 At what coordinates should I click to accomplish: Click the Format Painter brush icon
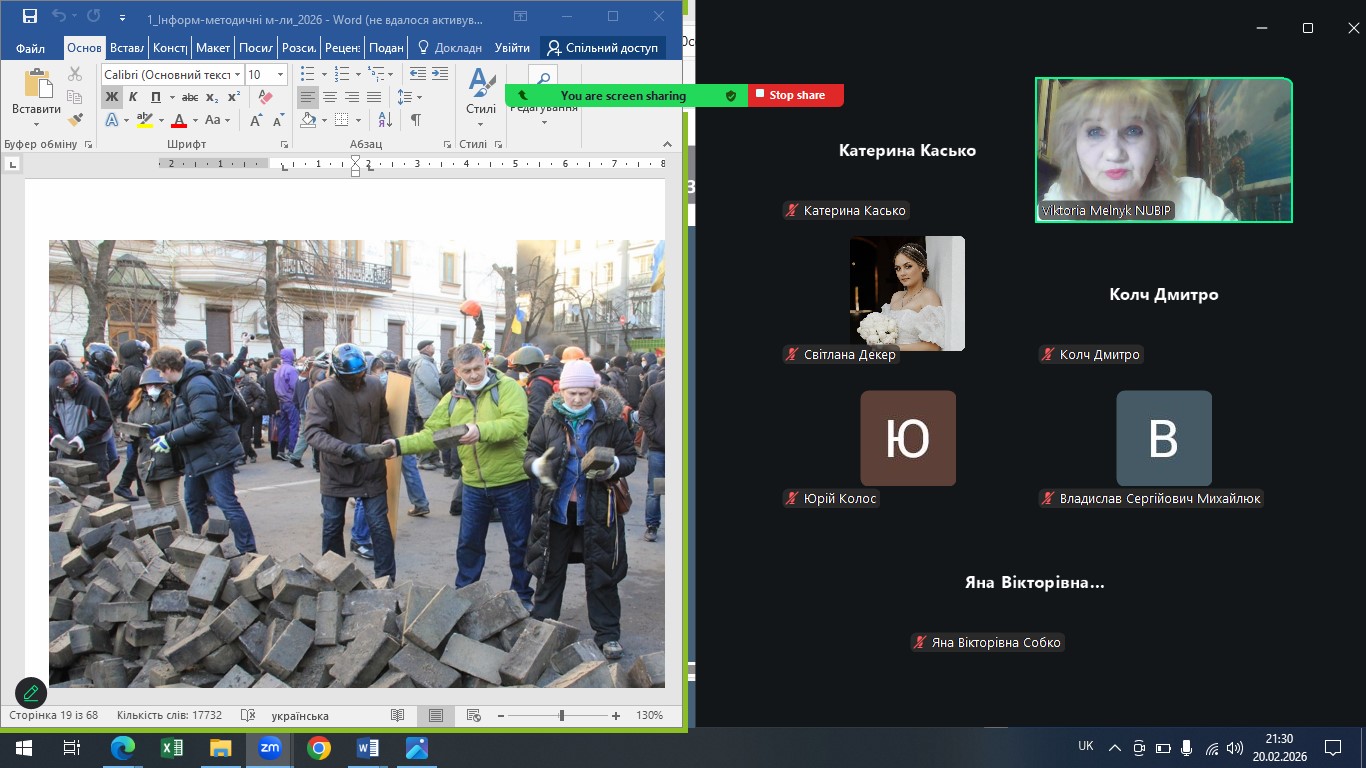click(75, 120)
